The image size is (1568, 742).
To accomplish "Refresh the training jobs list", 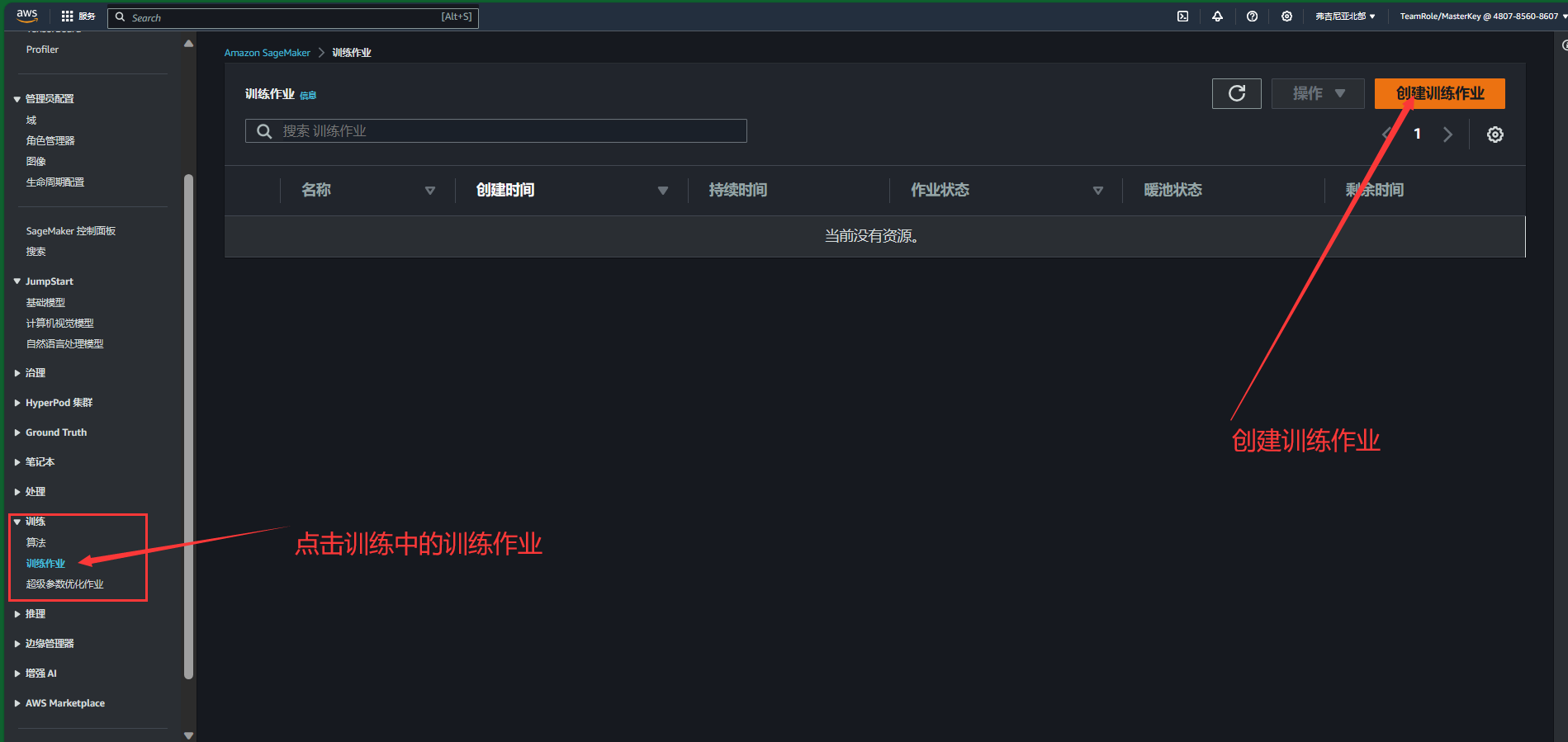I will pyautogui.click(x=1236, y=93).
